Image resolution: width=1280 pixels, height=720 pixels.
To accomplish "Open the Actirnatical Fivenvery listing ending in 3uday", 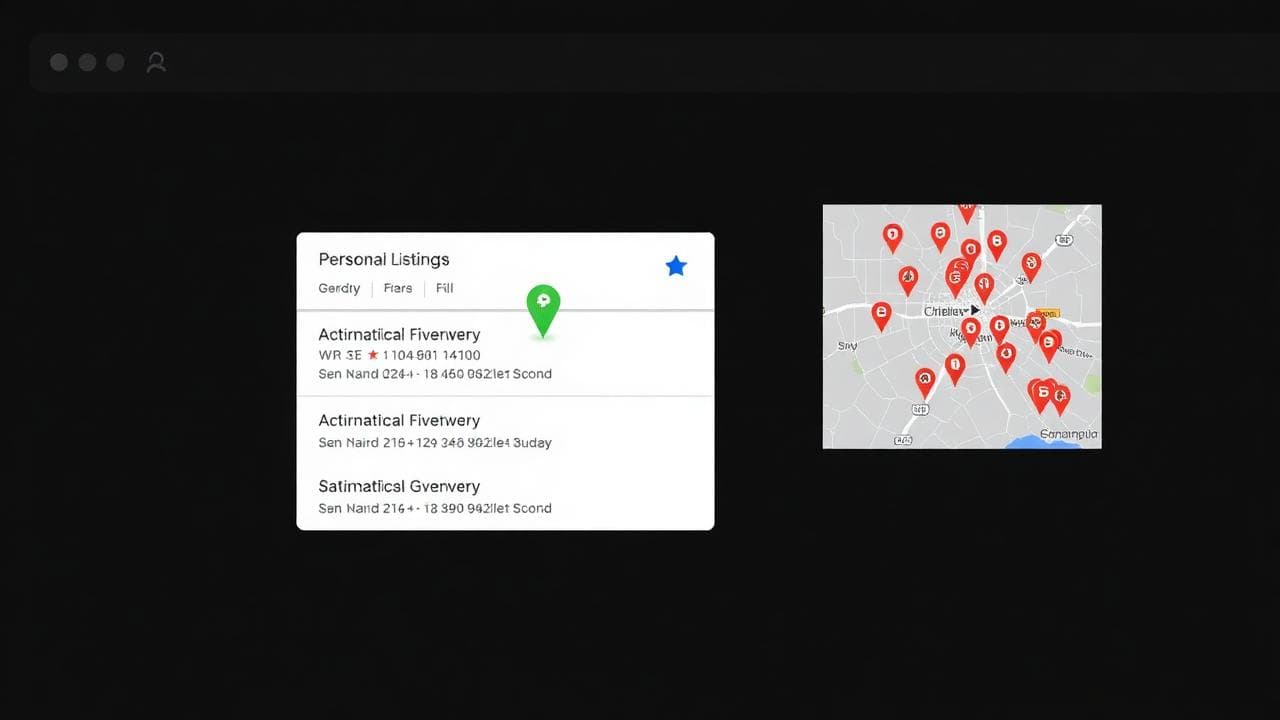I will pyautogui.click(x=505, y=430).
